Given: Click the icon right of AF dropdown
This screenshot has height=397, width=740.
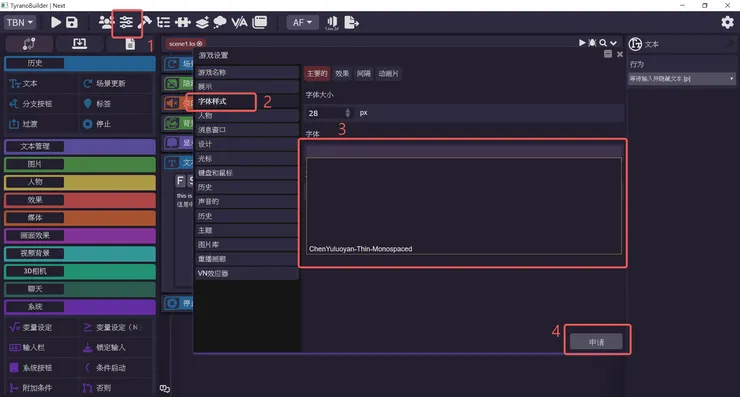Looking at the screenshot, I should click(x=332, y=23).
